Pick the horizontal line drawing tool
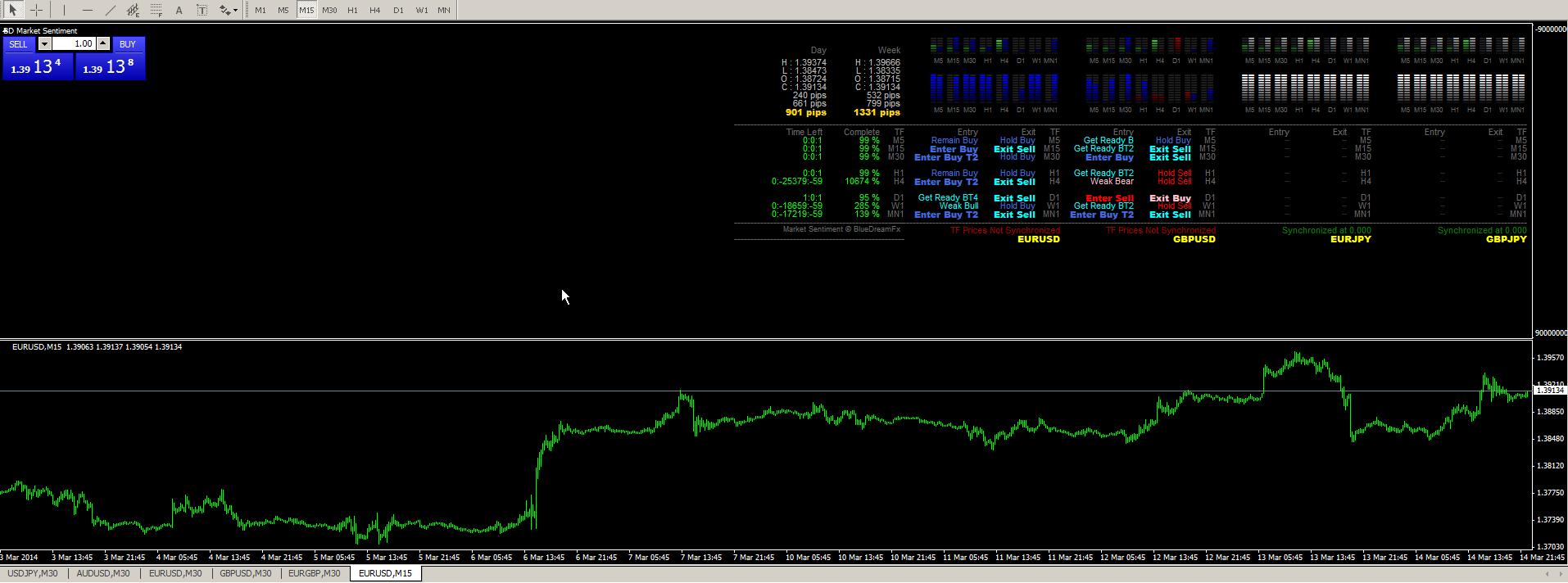Viewport: 1568px width, 583px height. (87, 10)
